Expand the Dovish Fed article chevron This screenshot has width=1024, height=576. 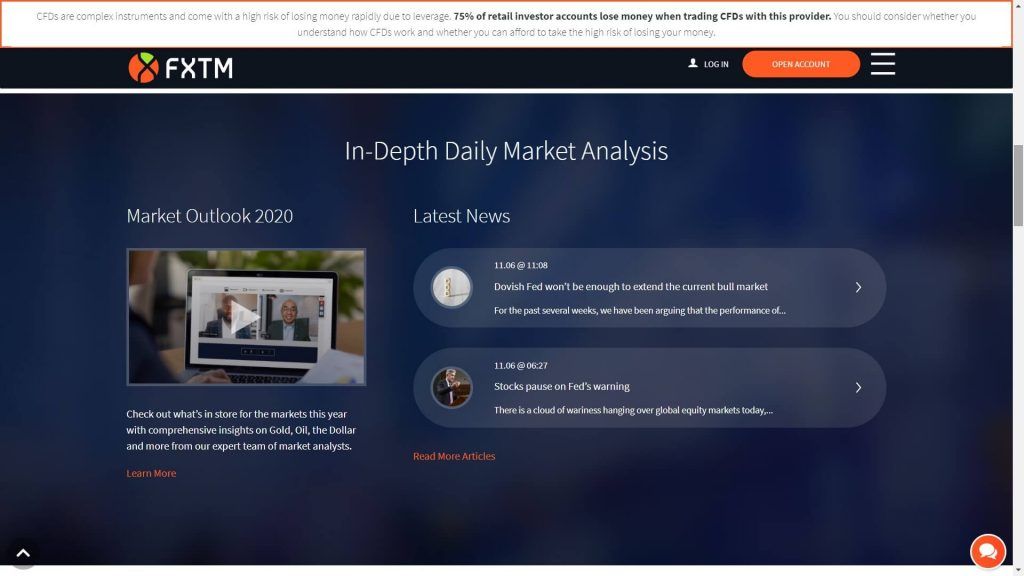point(858,287)
